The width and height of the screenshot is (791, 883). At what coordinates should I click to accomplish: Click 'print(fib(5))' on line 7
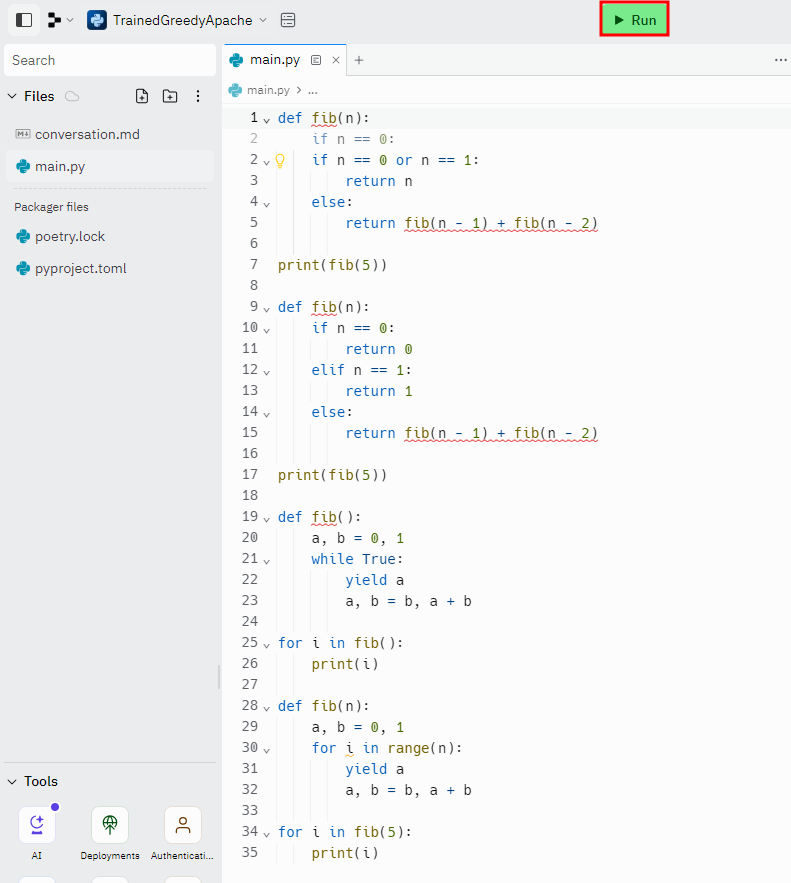(x=332, y=265)
